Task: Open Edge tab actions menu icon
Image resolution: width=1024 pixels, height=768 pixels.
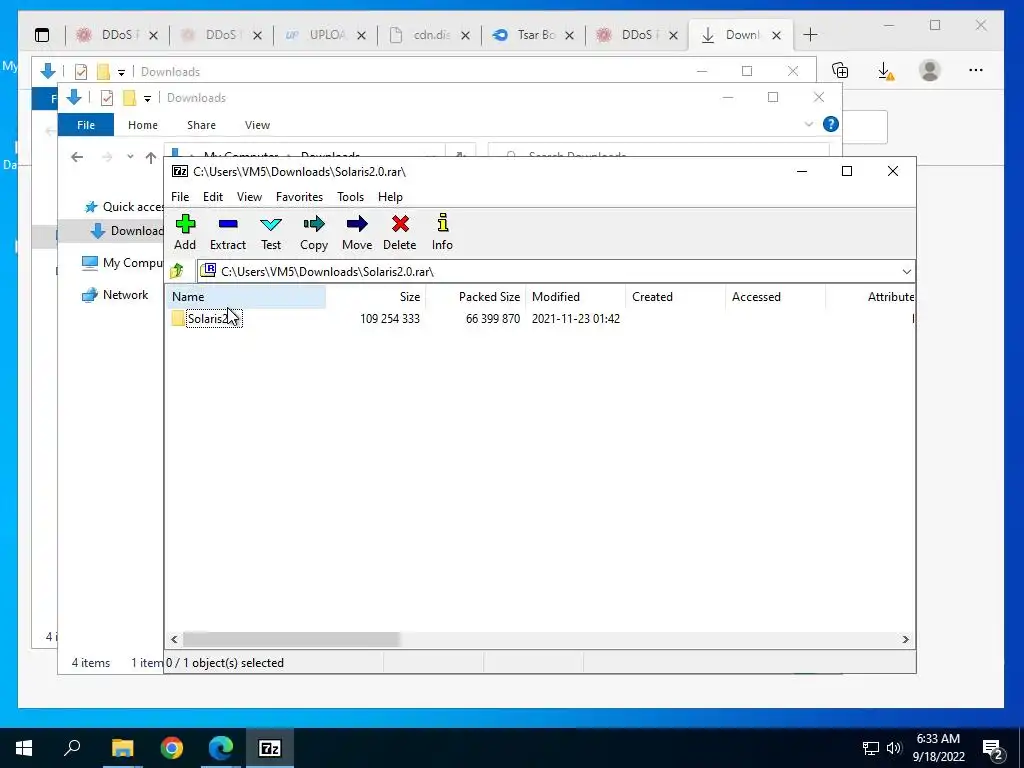Action: point(42,35)
